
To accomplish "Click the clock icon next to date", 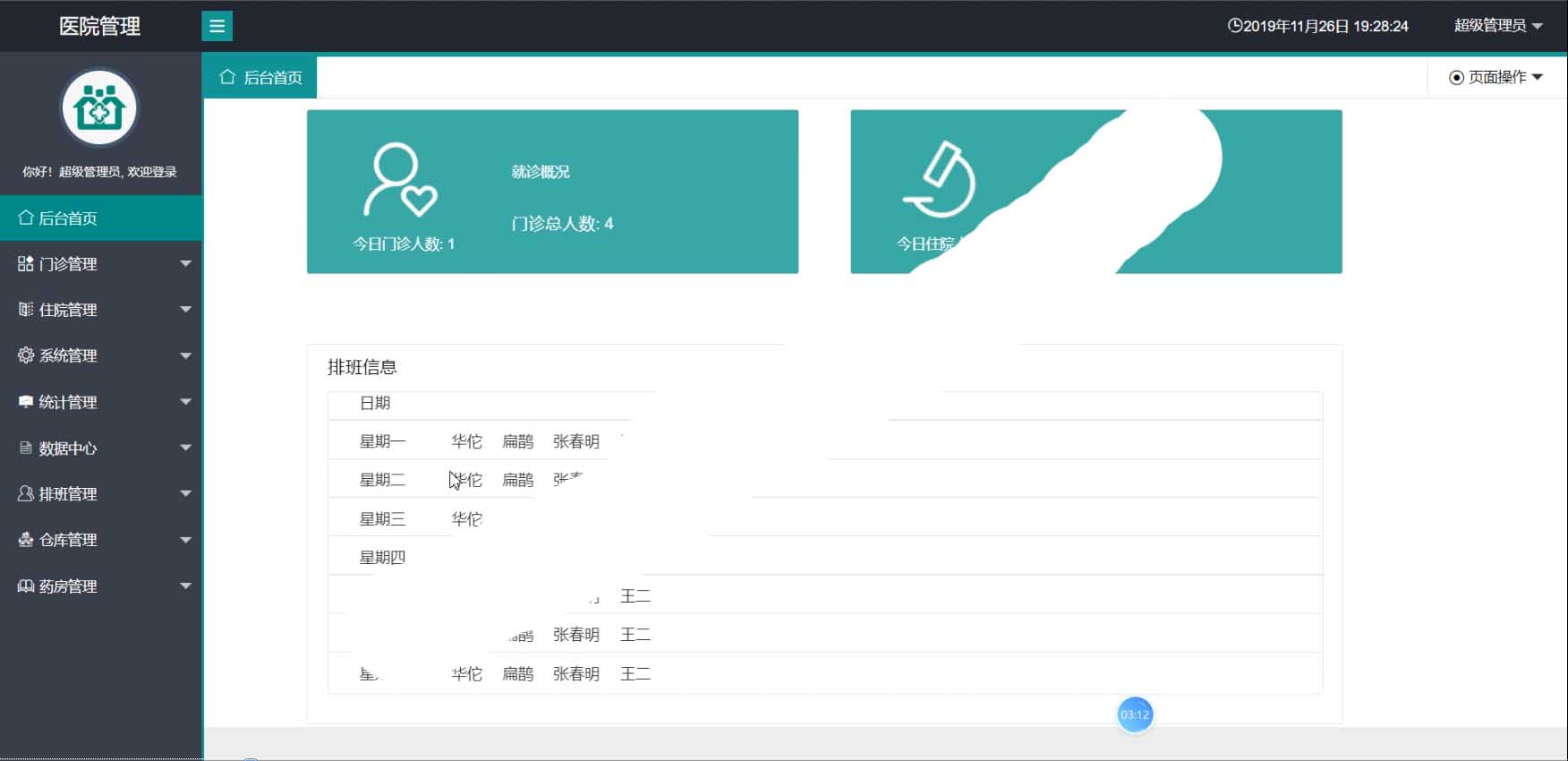I will pyautogui.click(x=1234, y=26).
